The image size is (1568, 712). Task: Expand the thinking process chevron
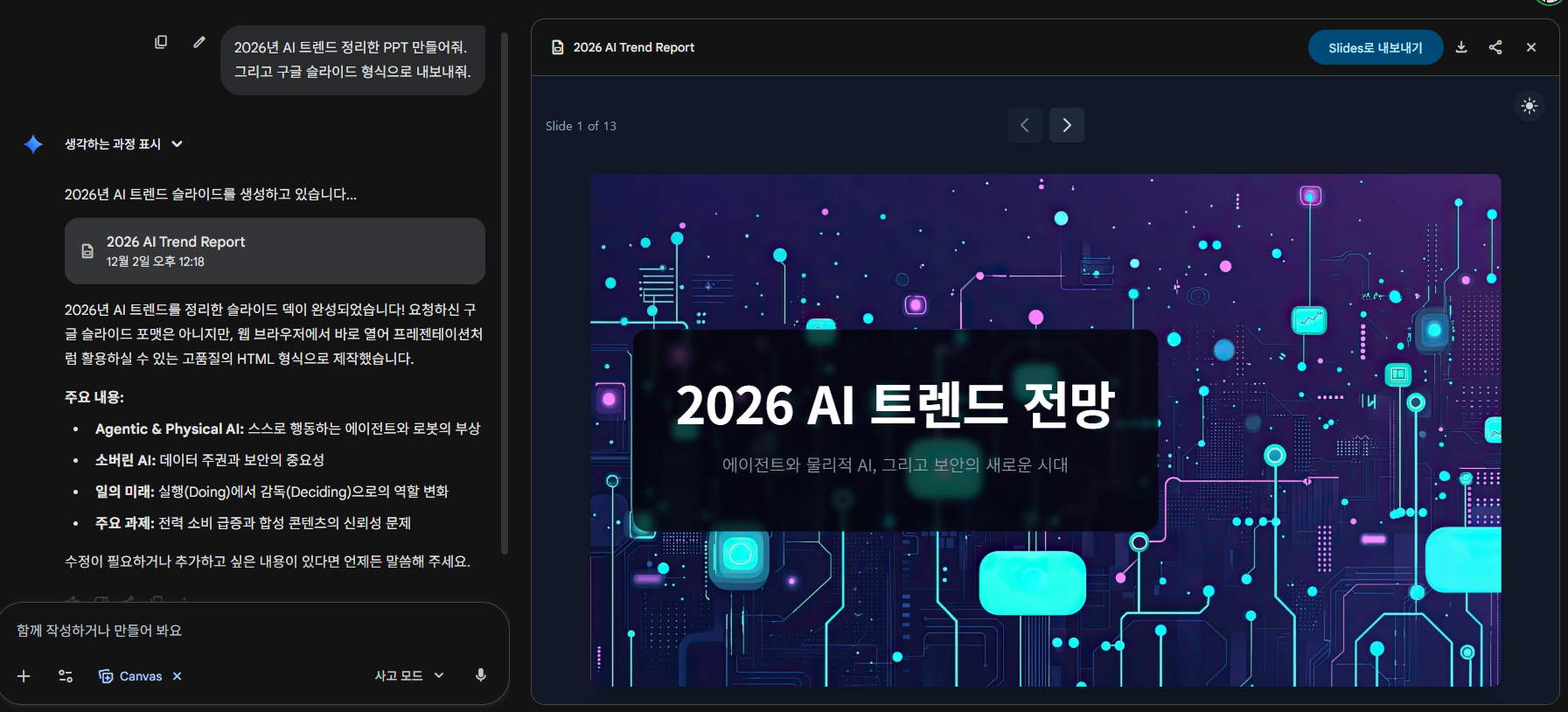click(x=178, y=144)
